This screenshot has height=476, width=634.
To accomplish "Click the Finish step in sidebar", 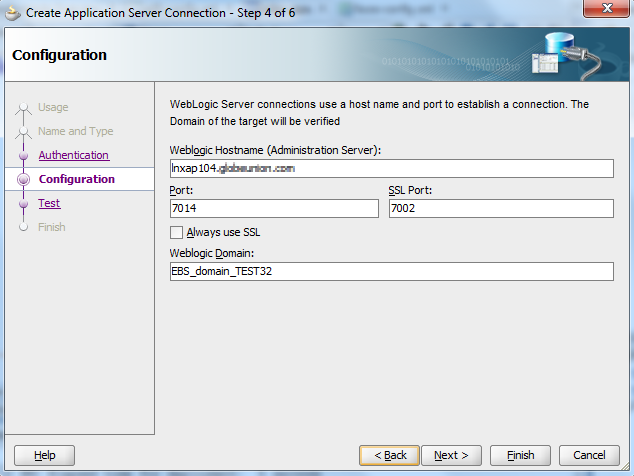I will [51, 227].
